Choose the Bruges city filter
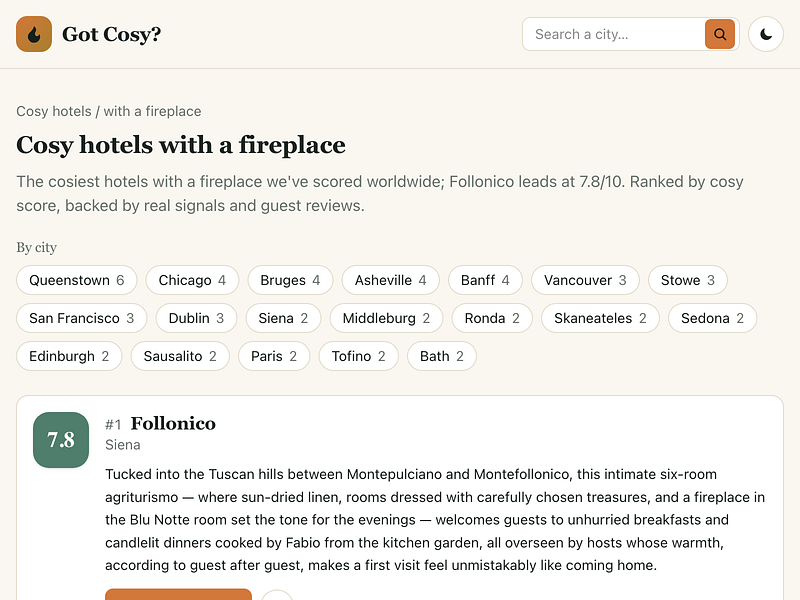The height and width of the screenshot is (600, 800). (290, 280)
